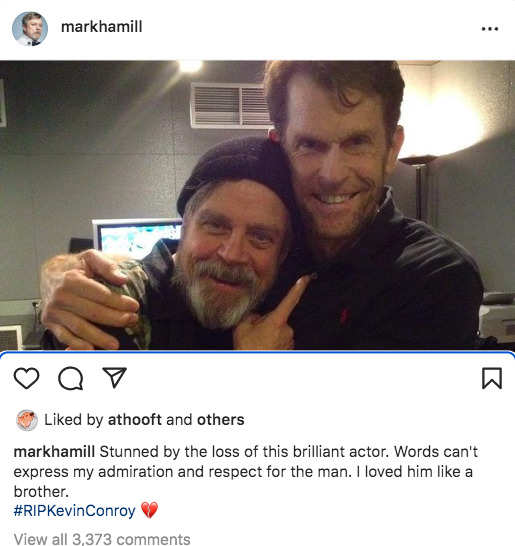This screenshot has width=515, height=546.
Task: View all 3,373 comments
Action: tap(102, 539)
